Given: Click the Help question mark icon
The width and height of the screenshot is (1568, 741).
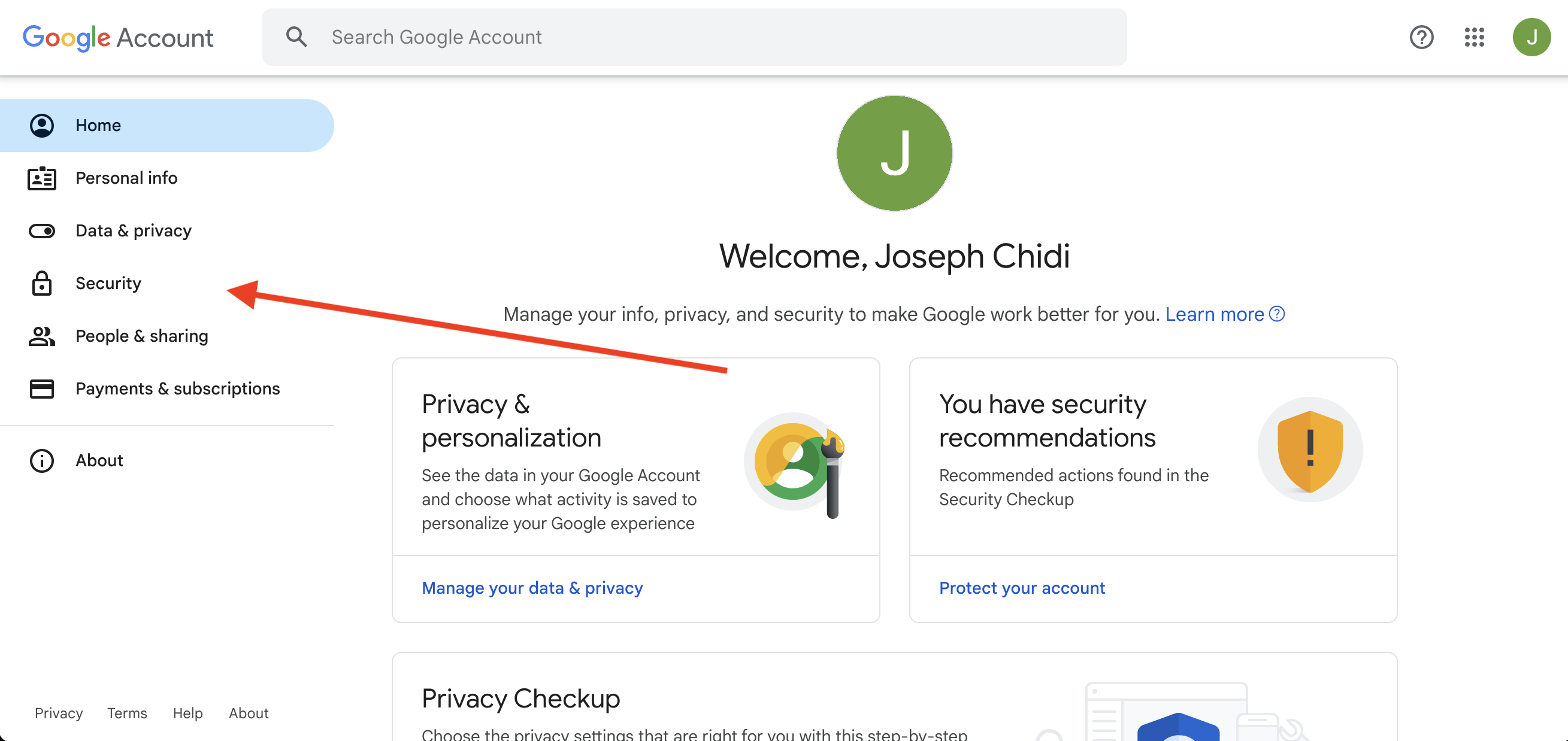Looking at the screenshot, I should point(1420,38).
